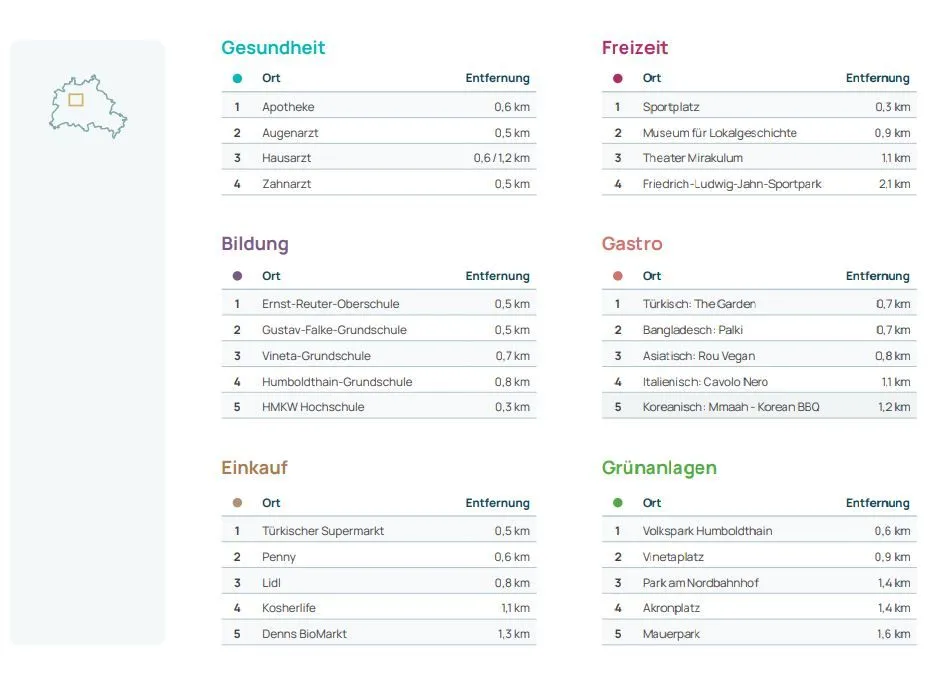This screenshot has height=690, width=945.
Task: Select Mauerpark in Grünanlagen list
Action: pyautogui.click(x=671, y=634)
